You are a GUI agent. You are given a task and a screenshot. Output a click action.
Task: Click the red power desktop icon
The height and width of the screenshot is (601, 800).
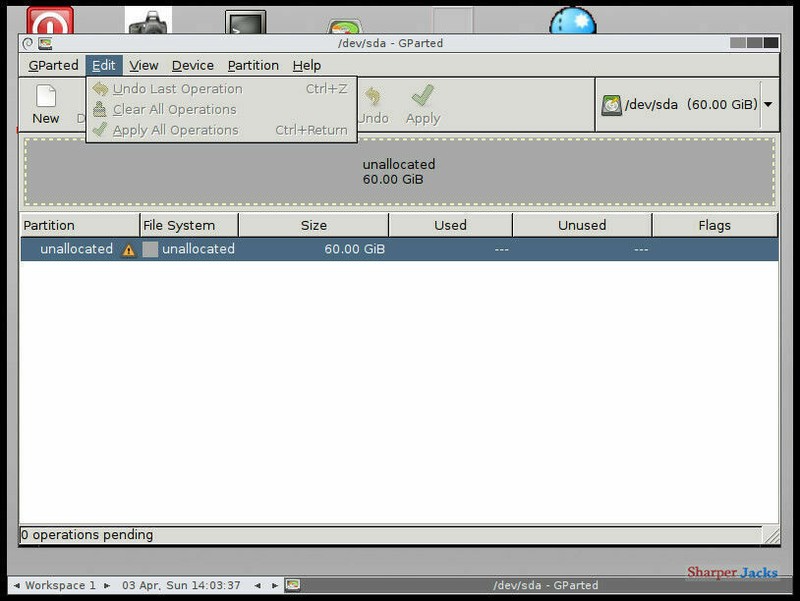tap(50, 20)
